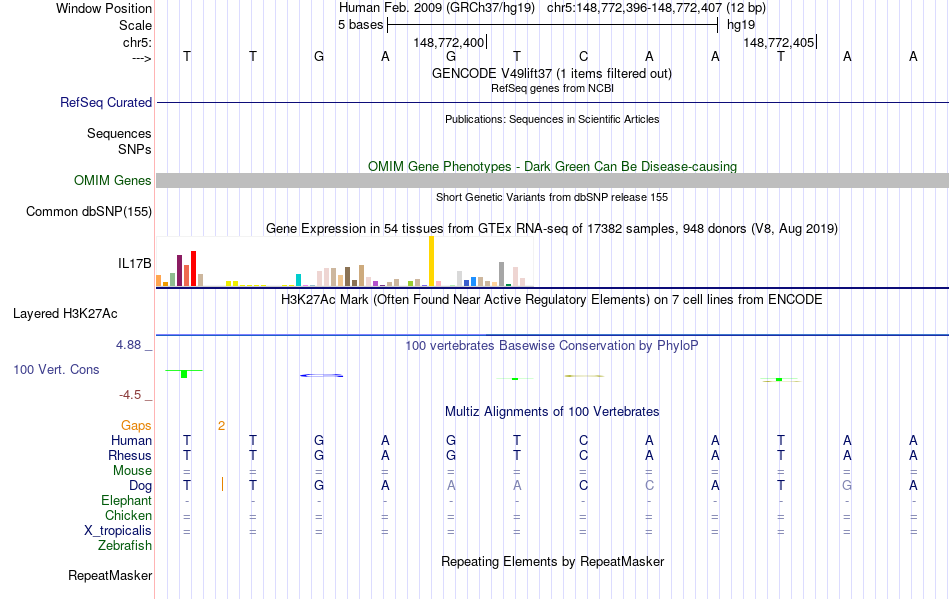Click the Multiz Alignments of 100 Vertebrates title

point(552,411)
